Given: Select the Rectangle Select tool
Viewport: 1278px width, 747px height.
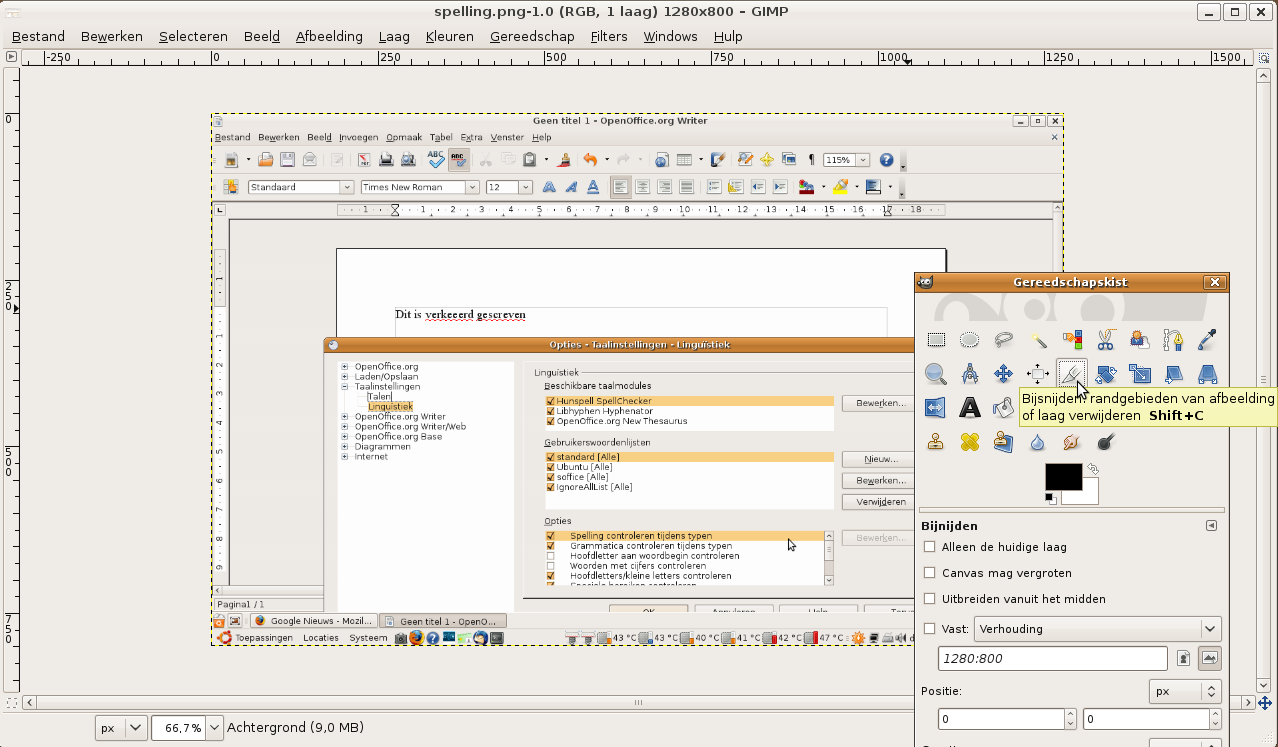Looking at the screenshot, I should 935,340.
